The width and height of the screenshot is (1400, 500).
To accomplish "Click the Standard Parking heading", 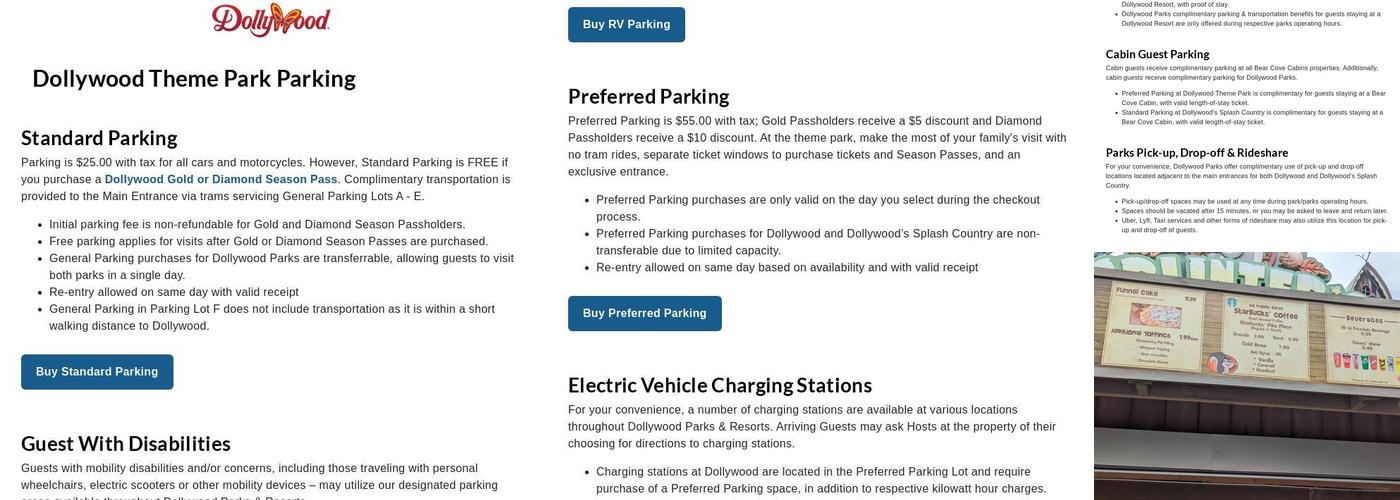I will [99, 138].
